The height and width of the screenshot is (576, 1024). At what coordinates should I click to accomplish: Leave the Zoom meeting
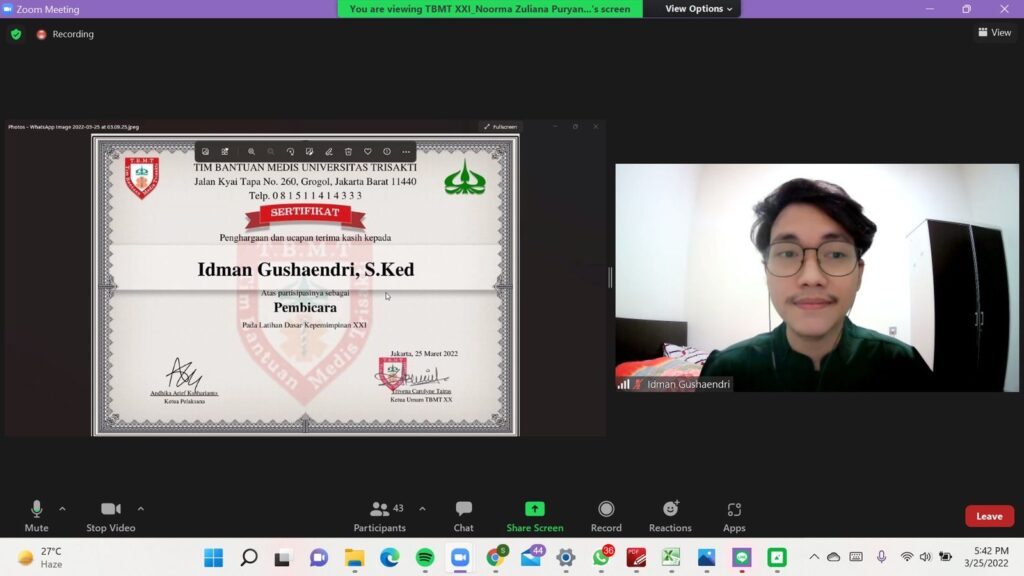click(x=989, y=516)
